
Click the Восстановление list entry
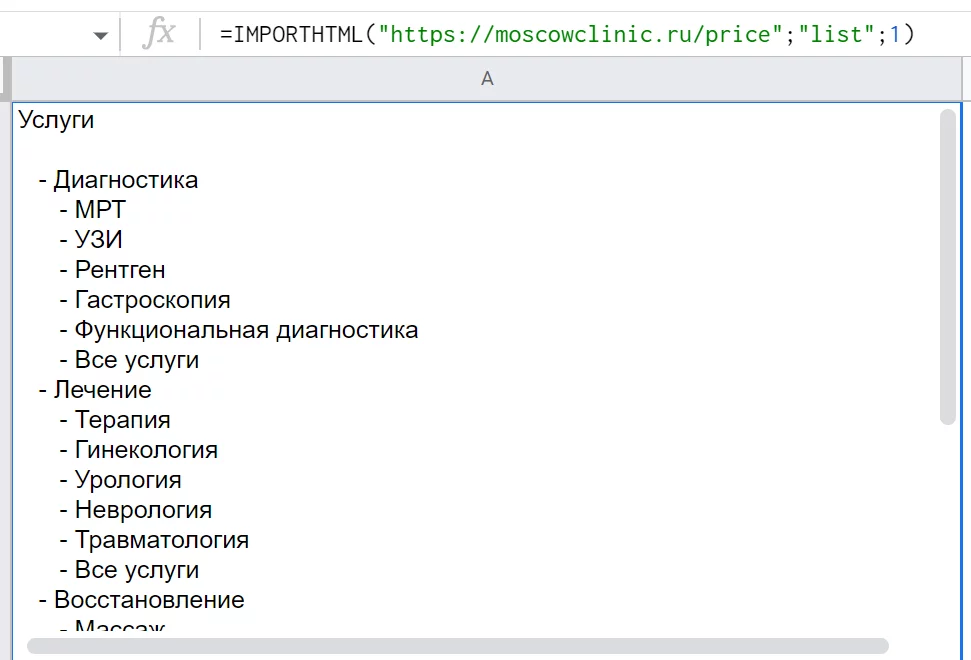click(x=149, y=600)
